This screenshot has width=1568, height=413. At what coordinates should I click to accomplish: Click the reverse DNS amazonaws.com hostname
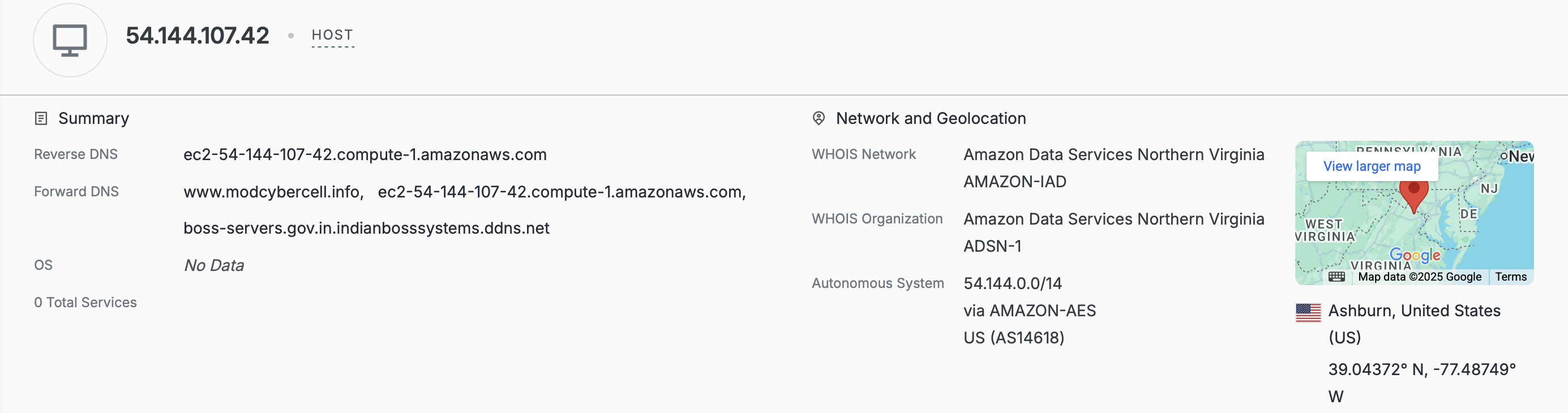(x=365, y=155)
